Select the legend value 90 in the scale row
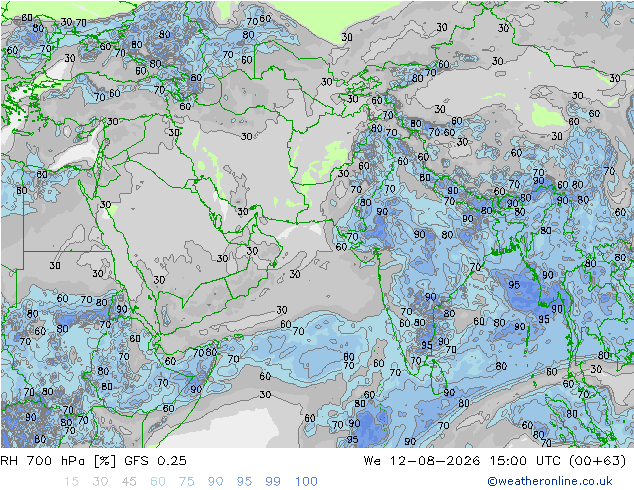 (x=215, y=482)
